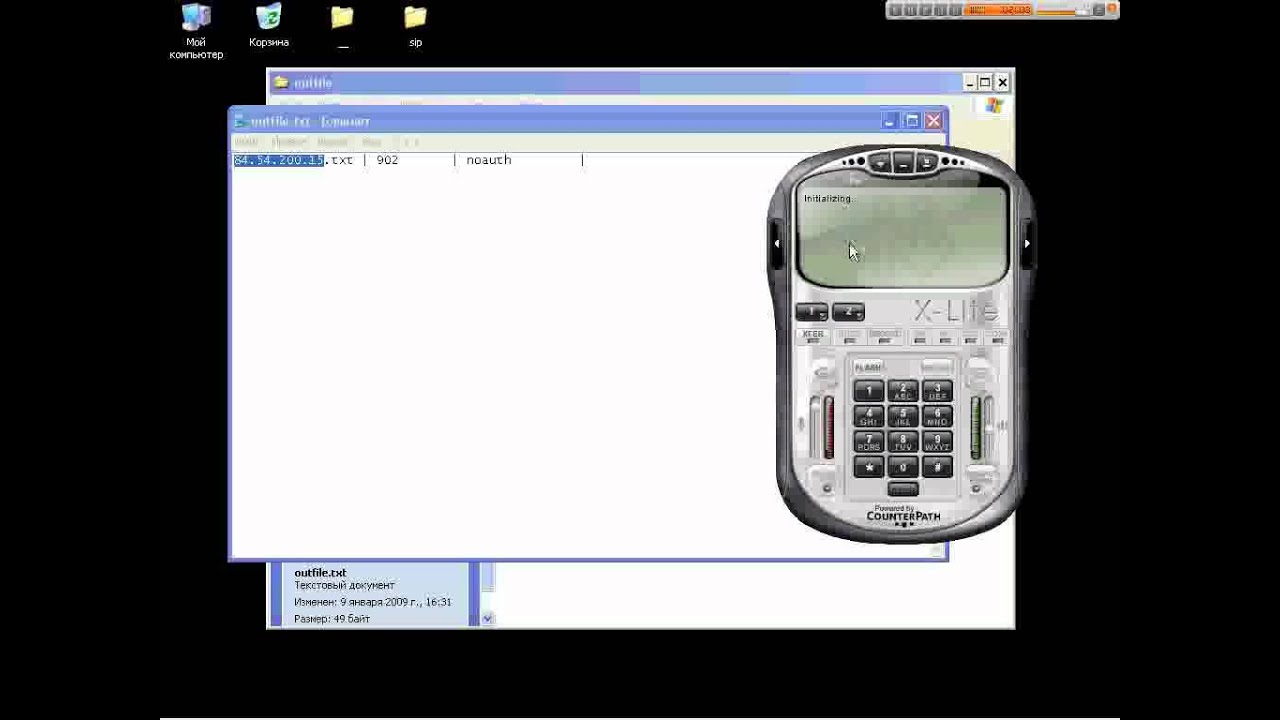
Task: Dial digit 8 TUV on keypad
Action: tap(903, 441)
